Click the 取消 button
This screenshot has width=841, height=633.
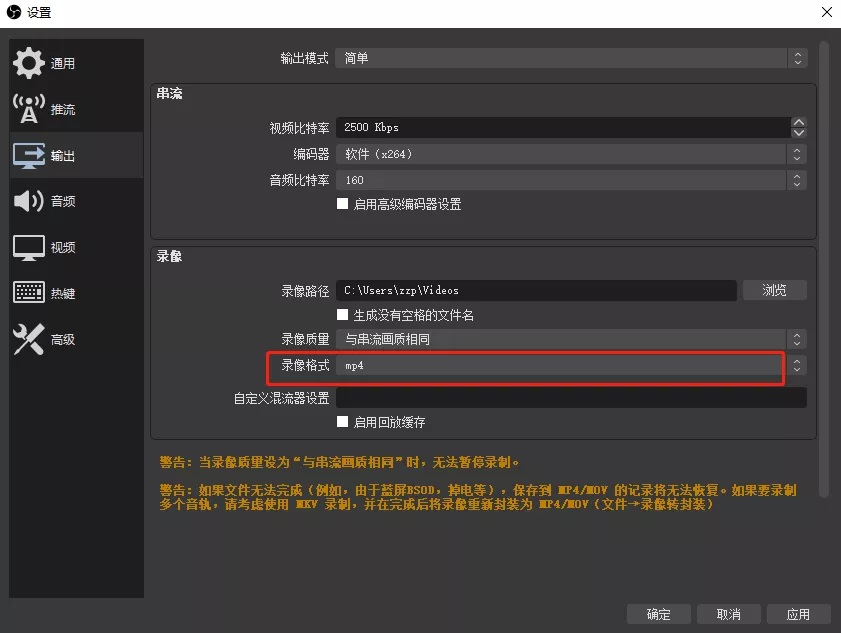728,614
